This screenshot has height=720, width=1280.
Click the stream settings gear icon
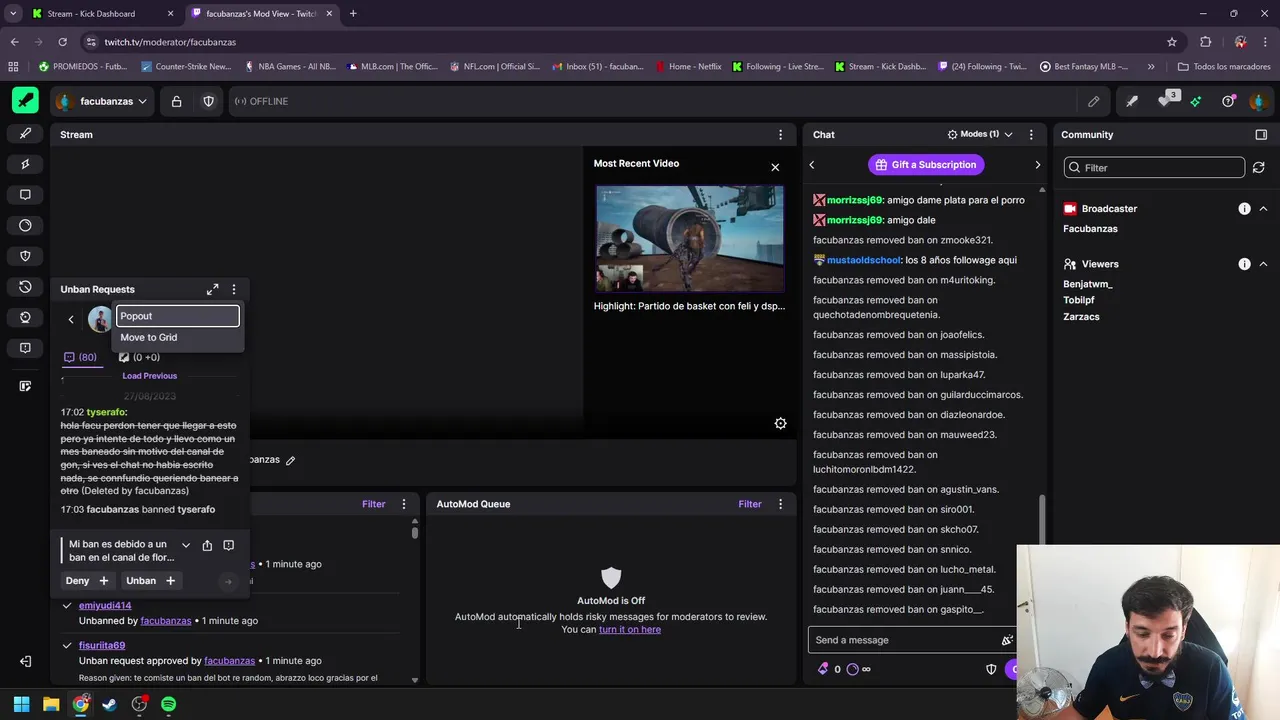tap(781, 423)
